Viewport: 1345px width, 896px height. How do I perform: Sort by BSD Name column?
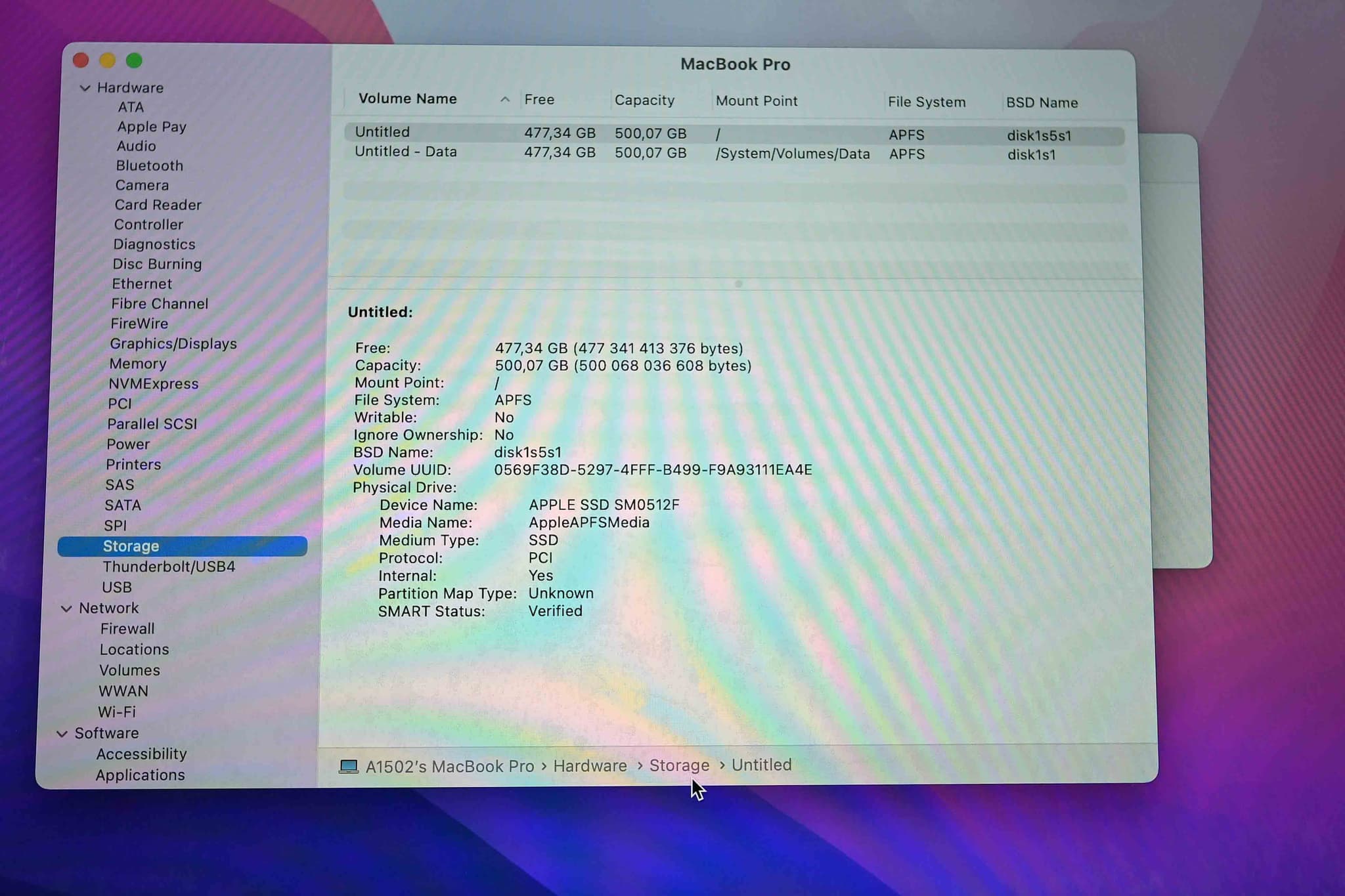[x=1042, y=103]
